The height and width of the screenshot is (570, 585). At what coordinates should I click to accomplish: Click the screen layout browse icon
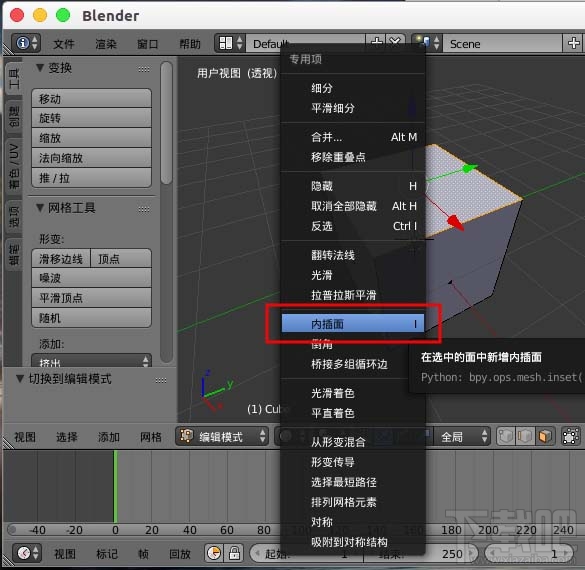tap(230, 43)
